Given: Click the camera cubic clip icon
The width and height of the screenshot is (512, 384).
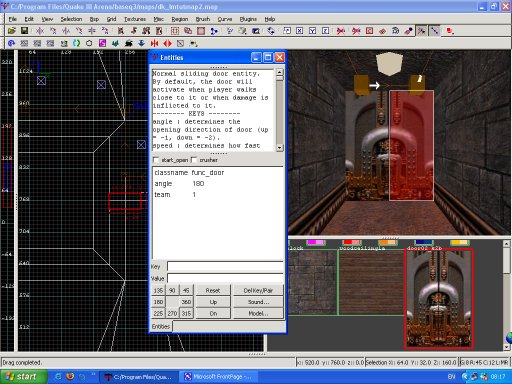Looking at the screenshot, I should click(x=256, y=31).
